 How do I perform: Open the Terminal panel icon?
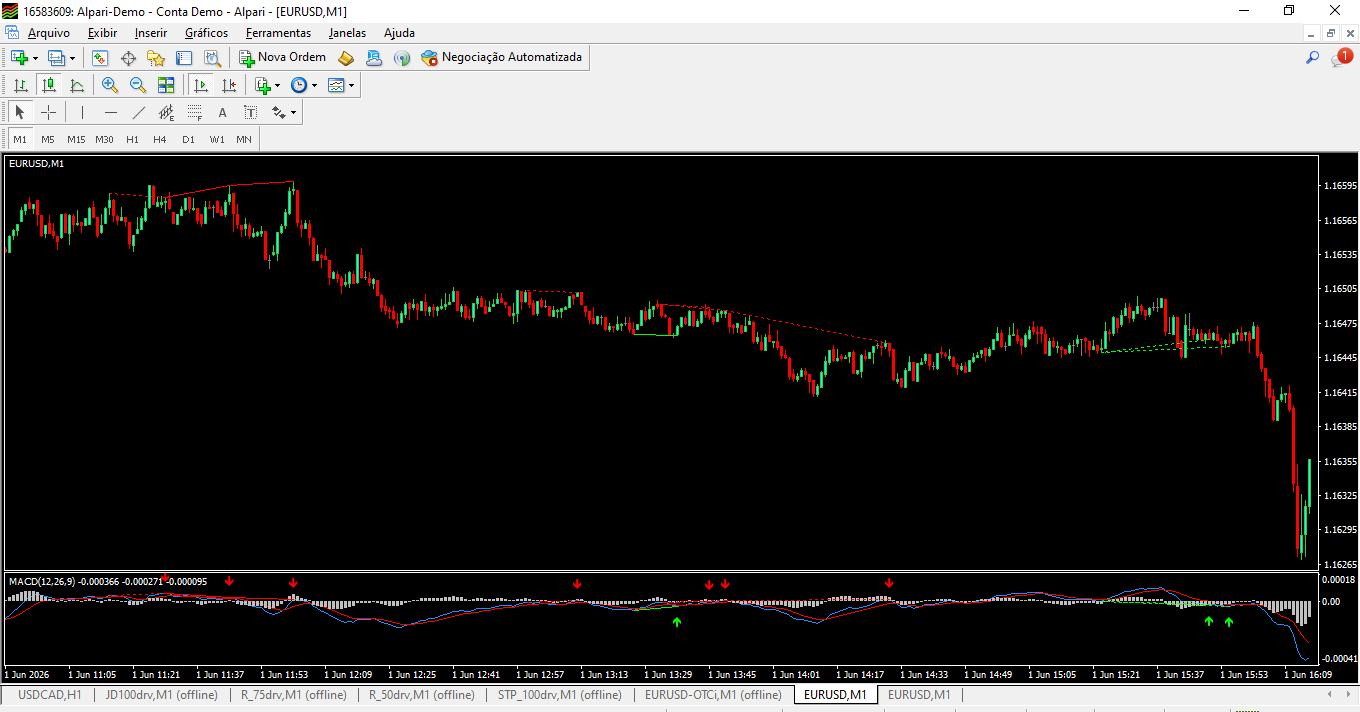184,58
